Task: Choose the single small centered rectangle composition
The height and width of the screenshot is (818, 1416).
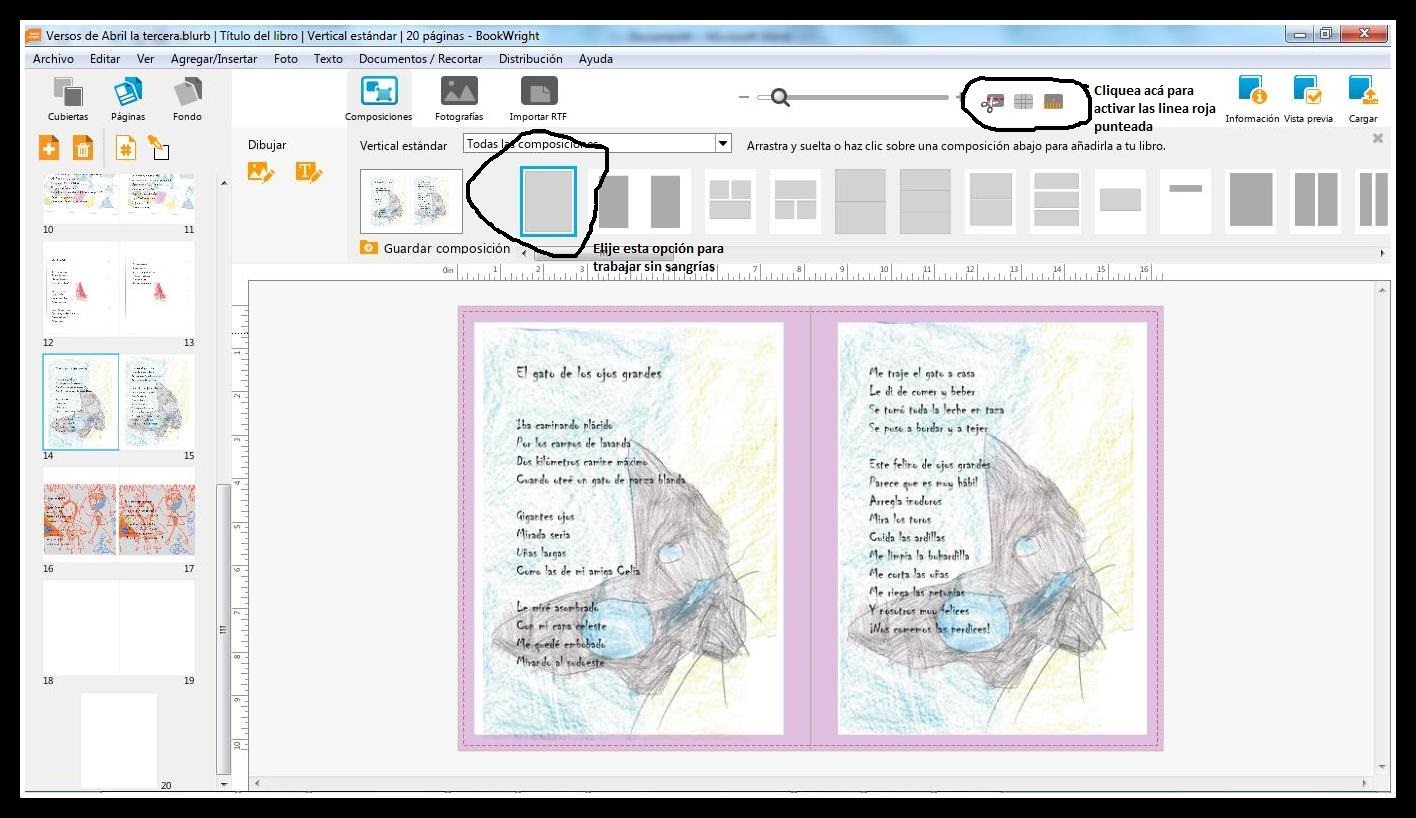Action: [1120, 201]
